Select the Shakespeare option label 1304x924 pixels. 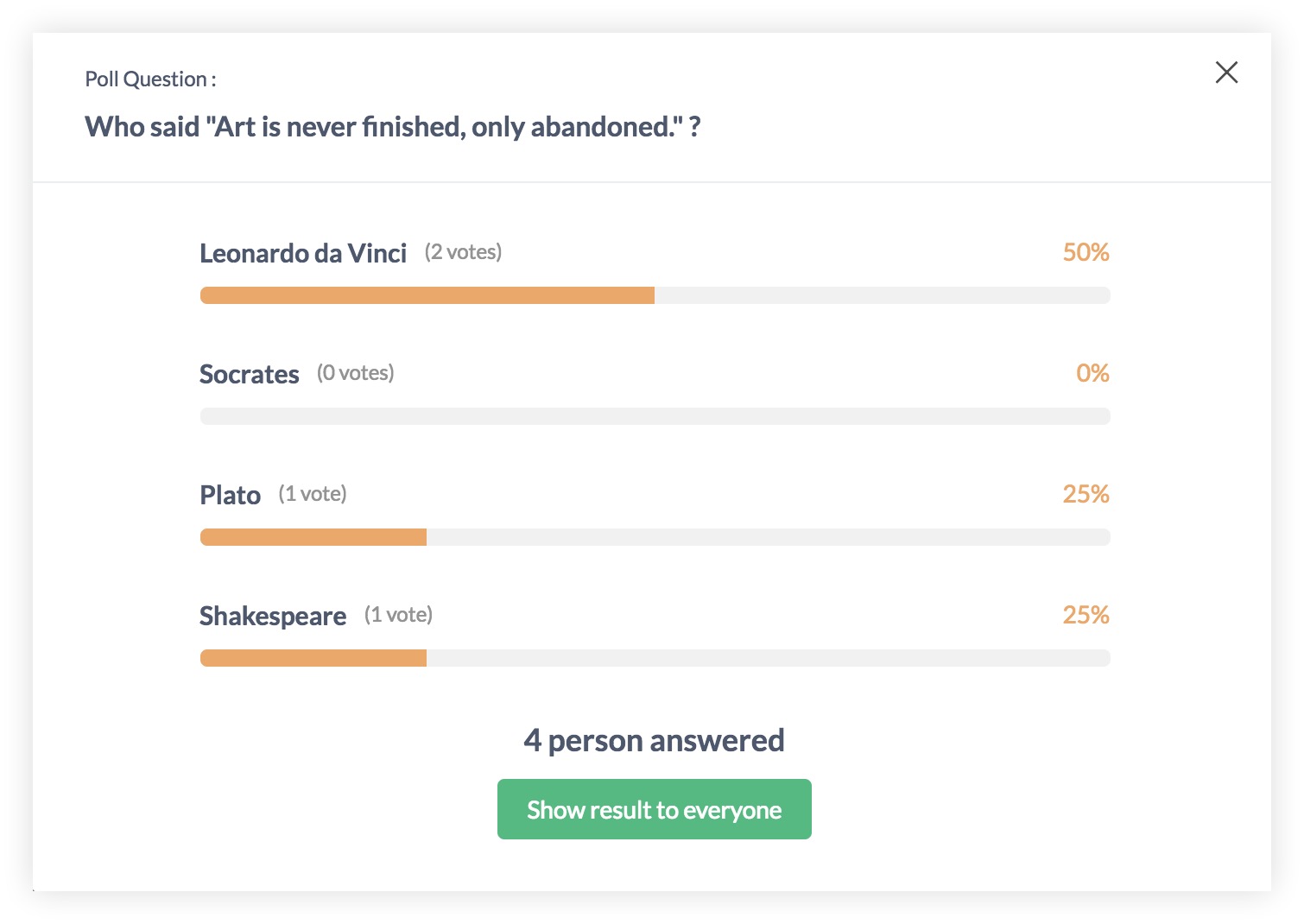tap(272, 616)
